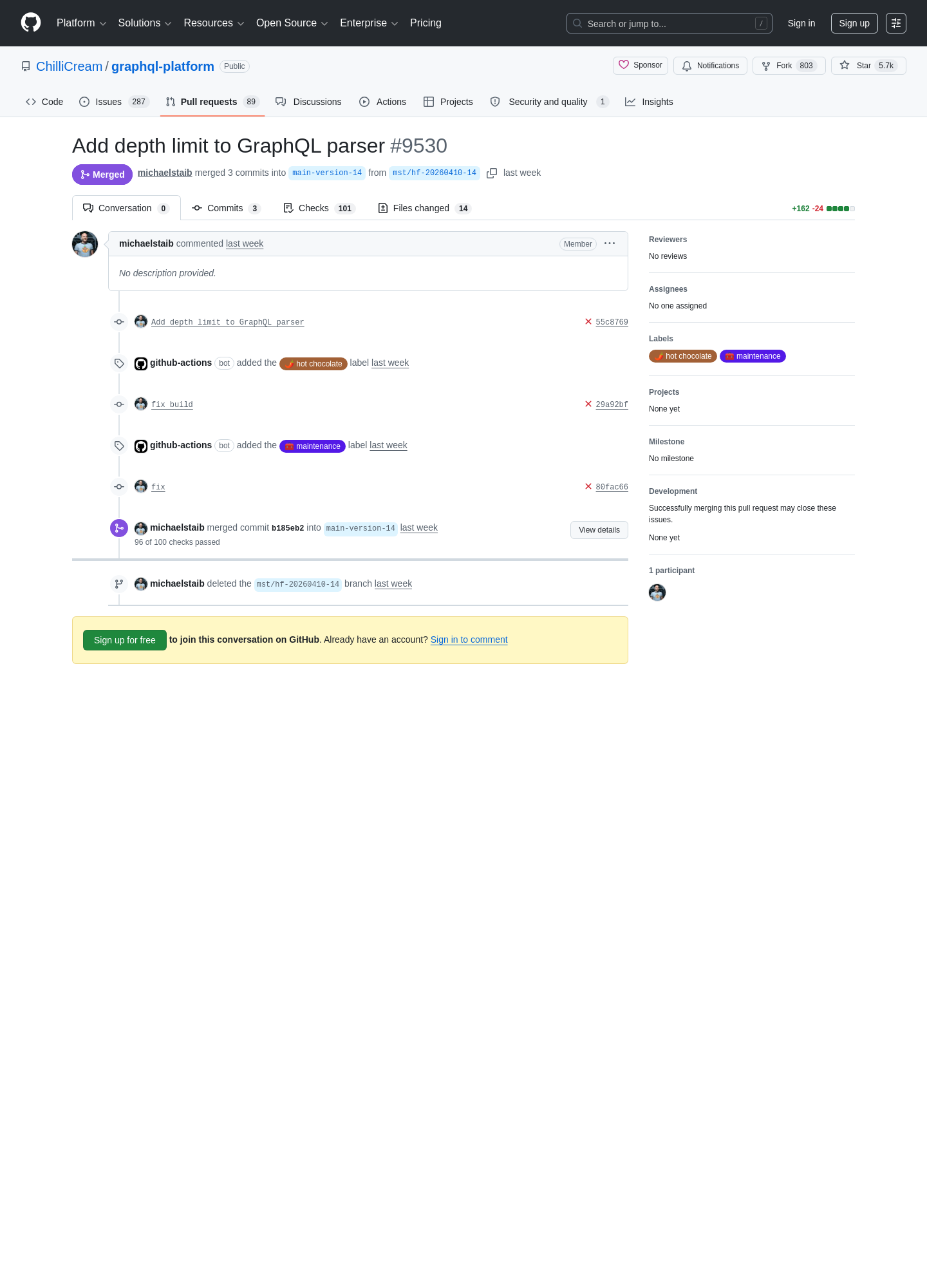
Task: Click the participant avatar in the sidebar
Action: (x=657, y=592)
